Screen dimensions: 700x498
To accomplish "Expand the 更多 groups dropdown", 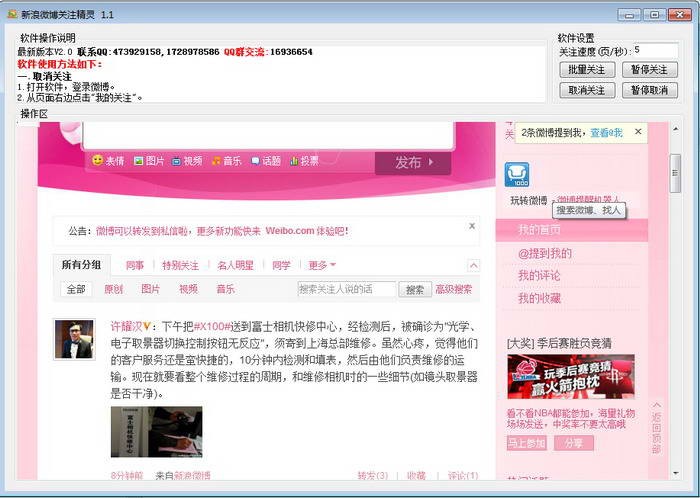I will [x=322, y=266].
